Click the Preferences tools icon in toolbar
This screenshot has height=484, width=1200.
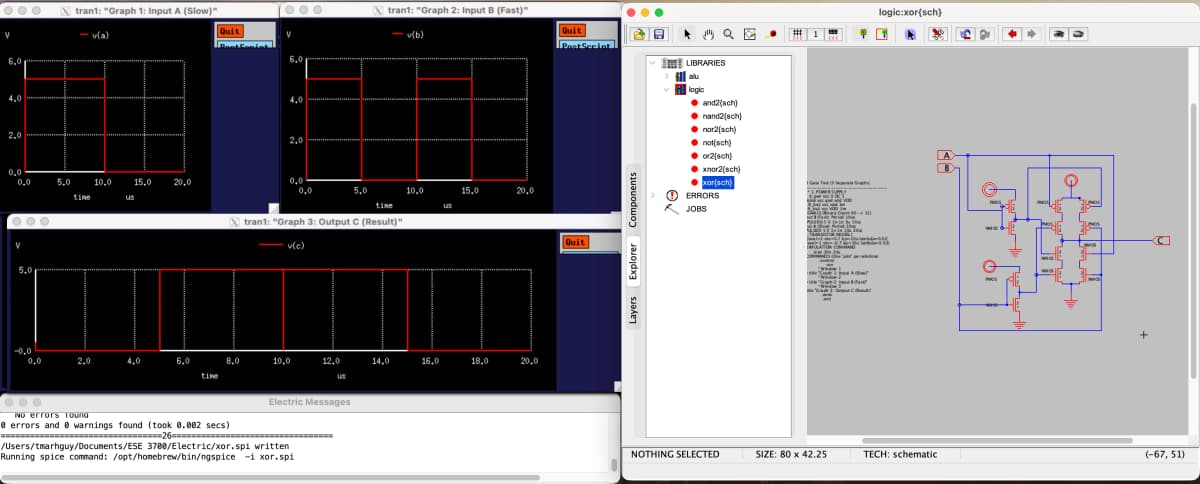pos(938,34)
